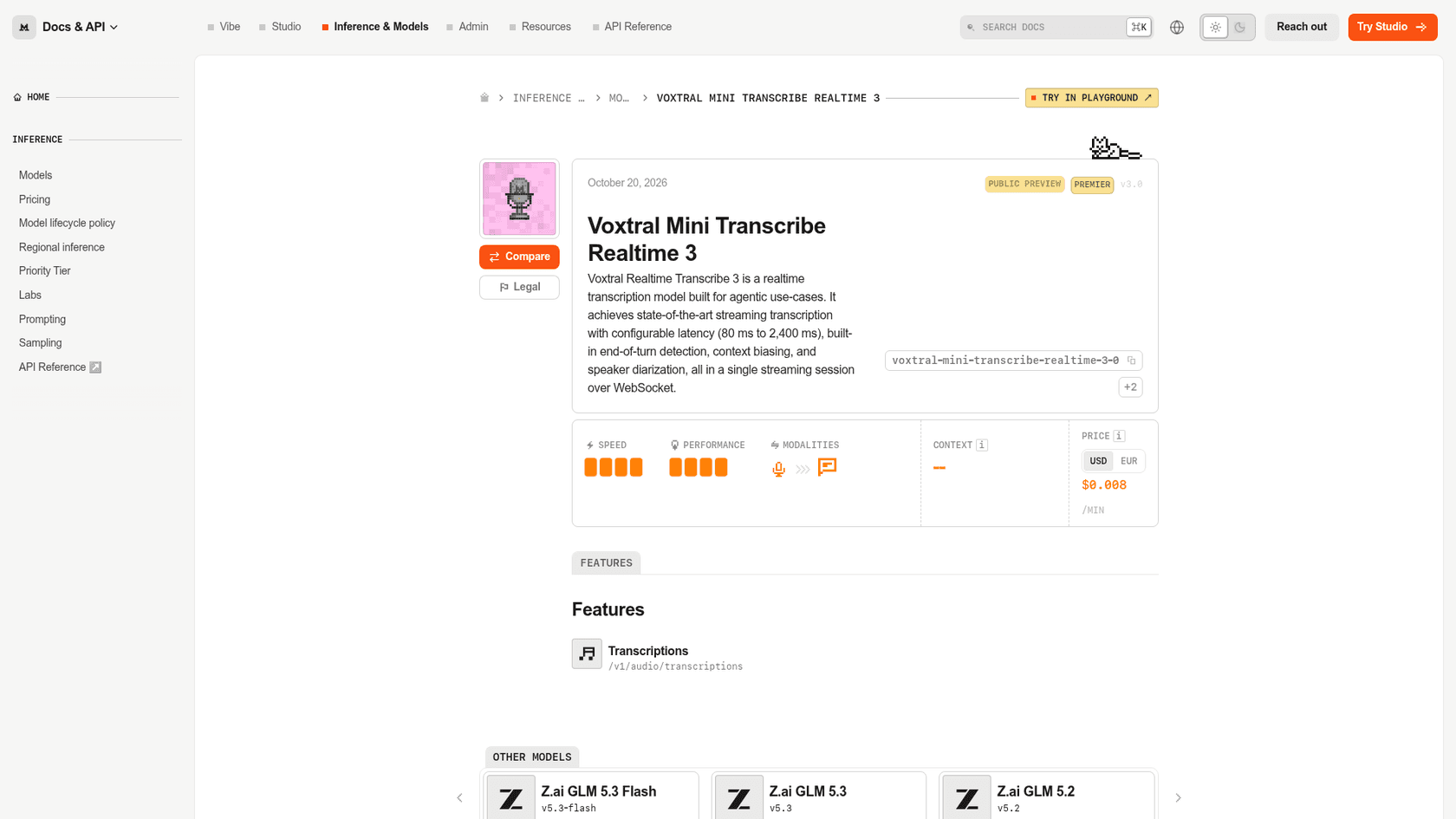Expand the +2 additional model IDs
Screen dimensions: 1456x819
coord(1130,387)
